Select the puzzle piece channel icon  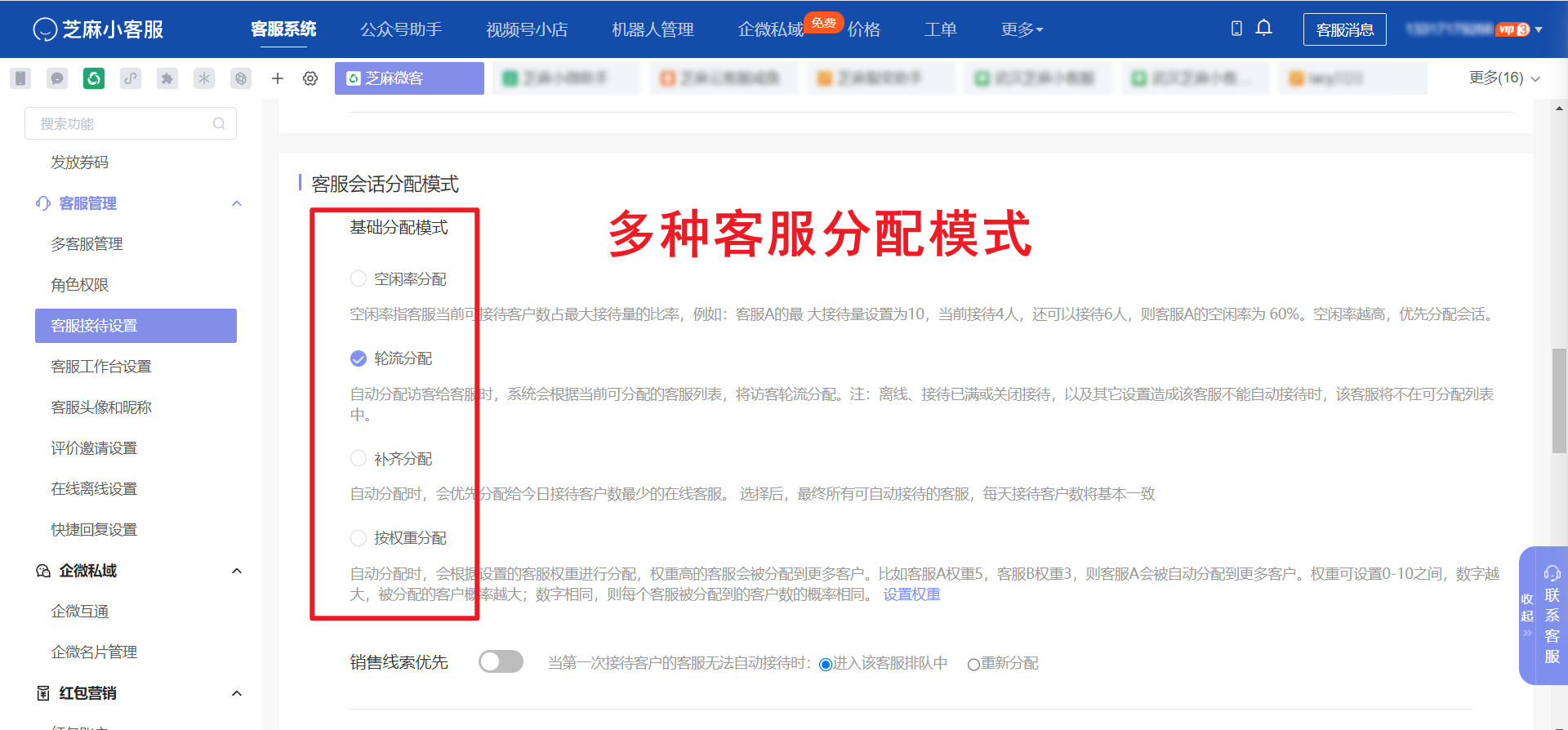pyautogui.click(x=167, y=78)
